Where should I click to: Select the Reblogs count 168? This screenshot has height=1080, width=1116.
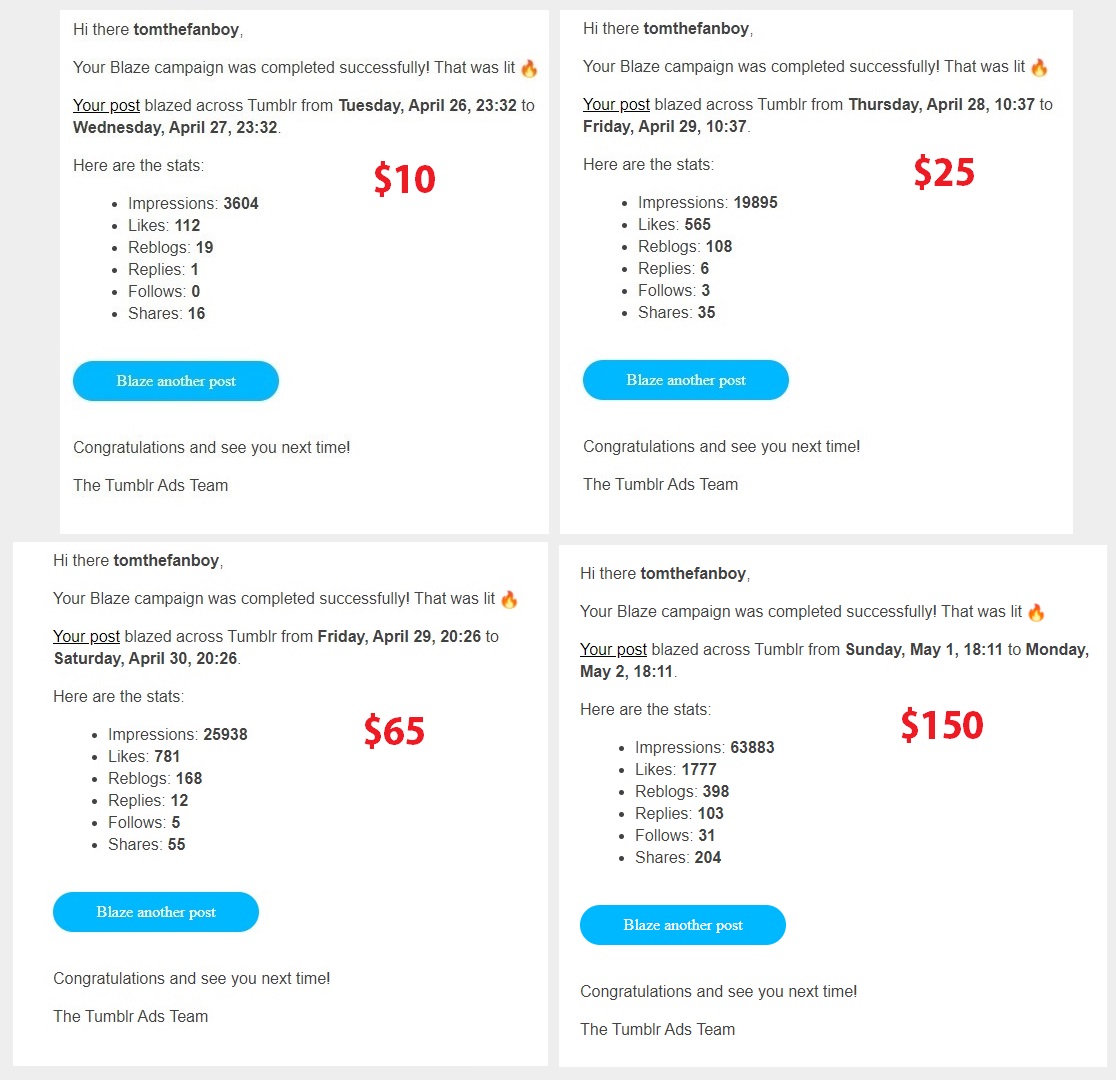click(x=188, y=778)
